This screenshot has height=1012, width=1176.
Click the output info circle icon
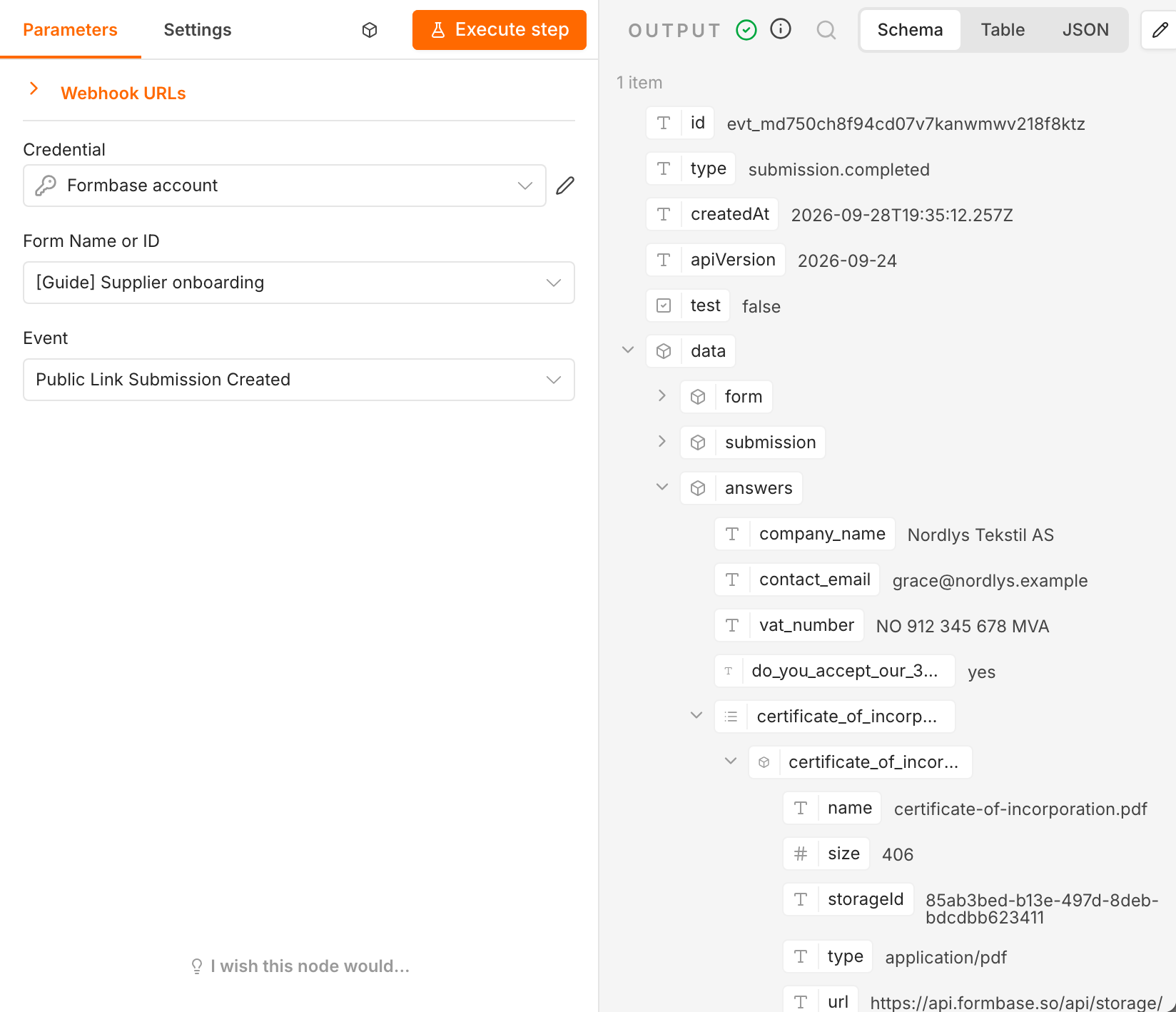pyautogui.click(x=781, y=29)
